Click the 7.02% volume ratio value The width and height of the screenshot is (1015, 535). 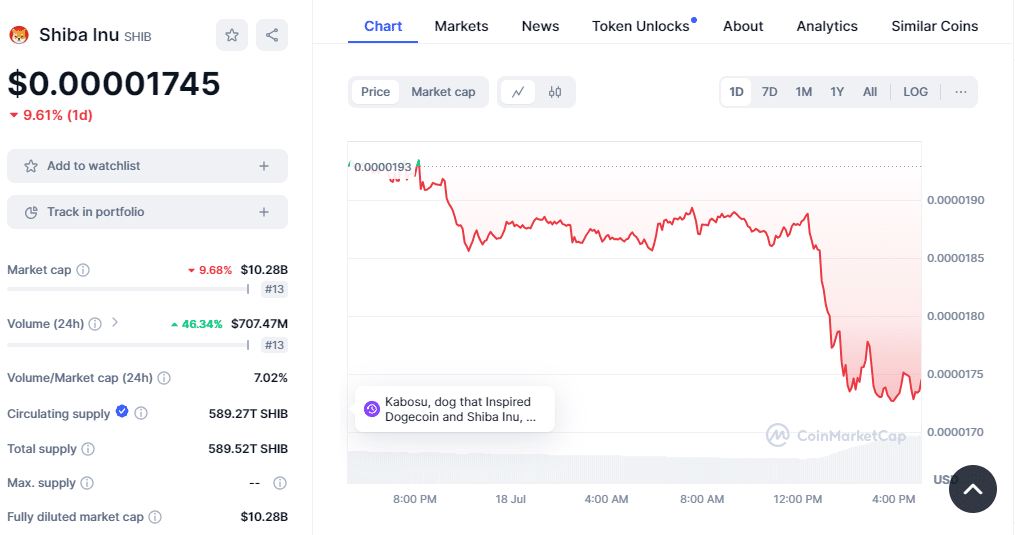click(x=271, y=378)
